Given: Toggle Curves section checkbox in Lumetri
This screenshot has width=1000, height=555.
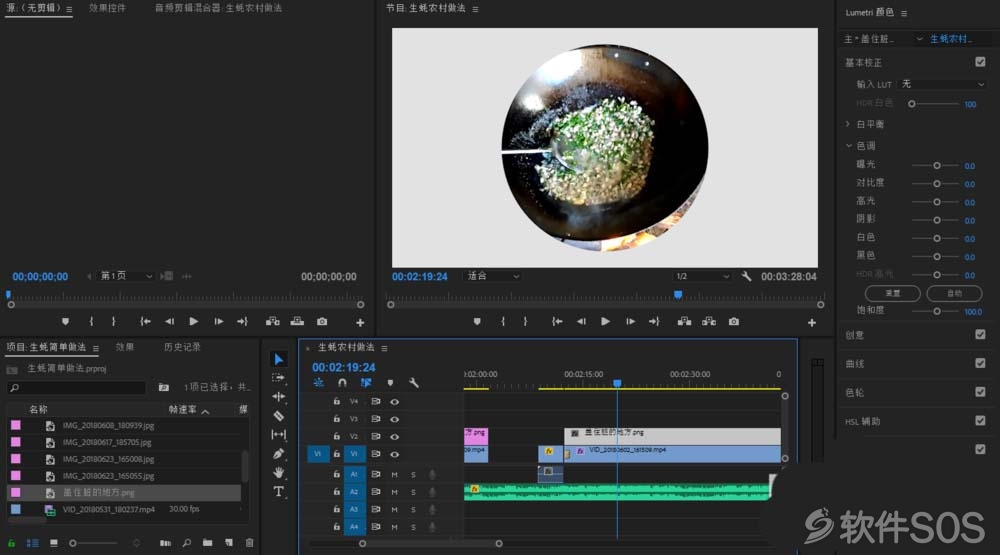Looking at the screenshot, I should [980, 363].
